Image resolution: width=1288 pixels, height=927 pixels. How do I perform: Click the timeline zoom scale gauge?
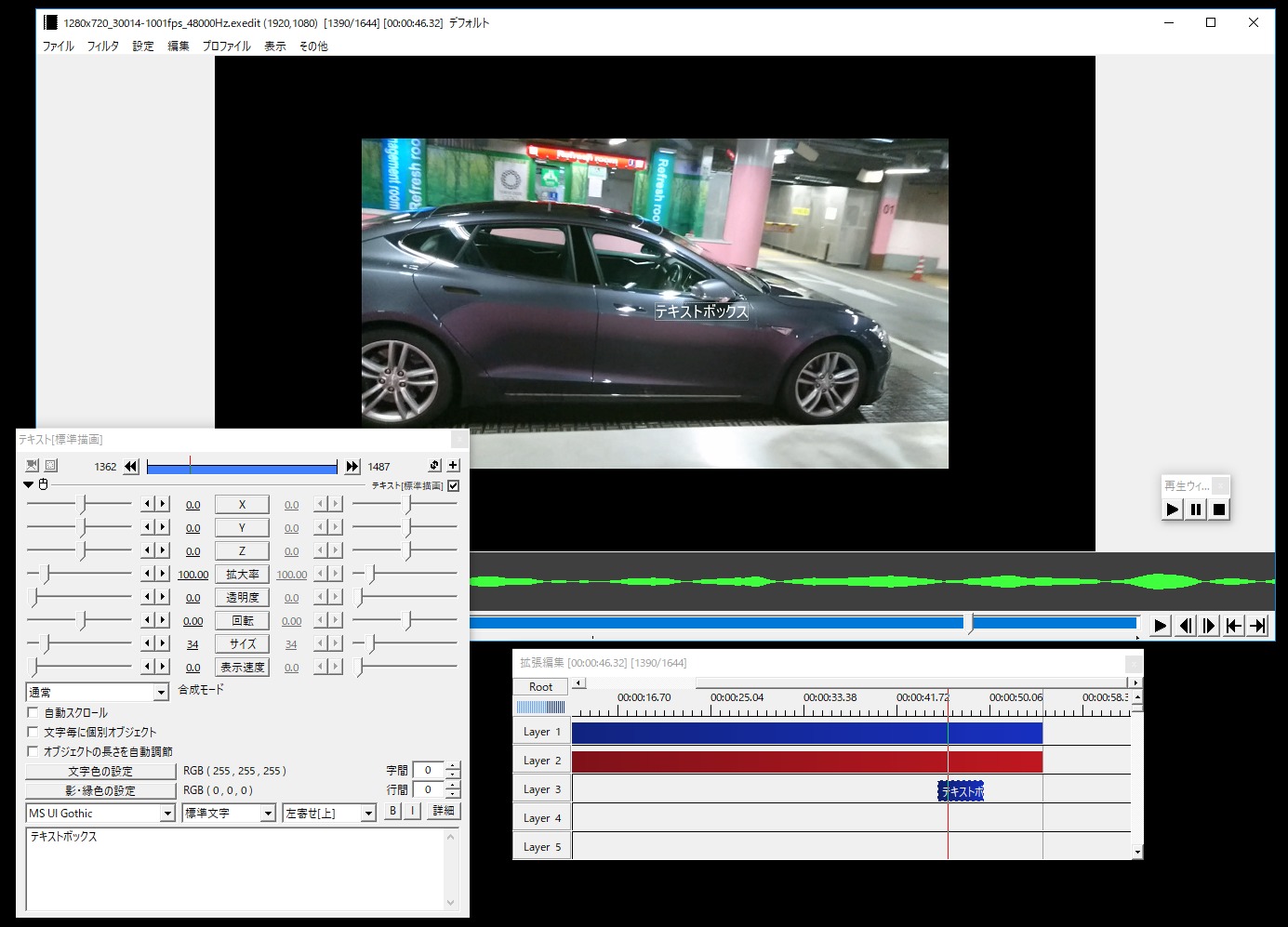[540, 707]
